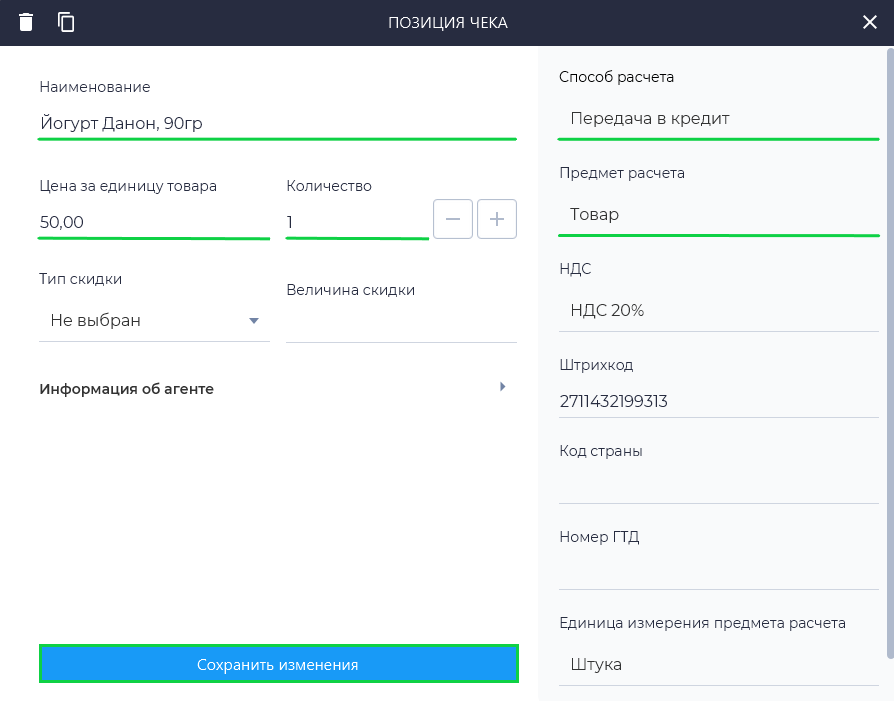Open the Способ расчета selector
Image resolution: width=894 pixels, height=701 pixels.
coord(718,119)
